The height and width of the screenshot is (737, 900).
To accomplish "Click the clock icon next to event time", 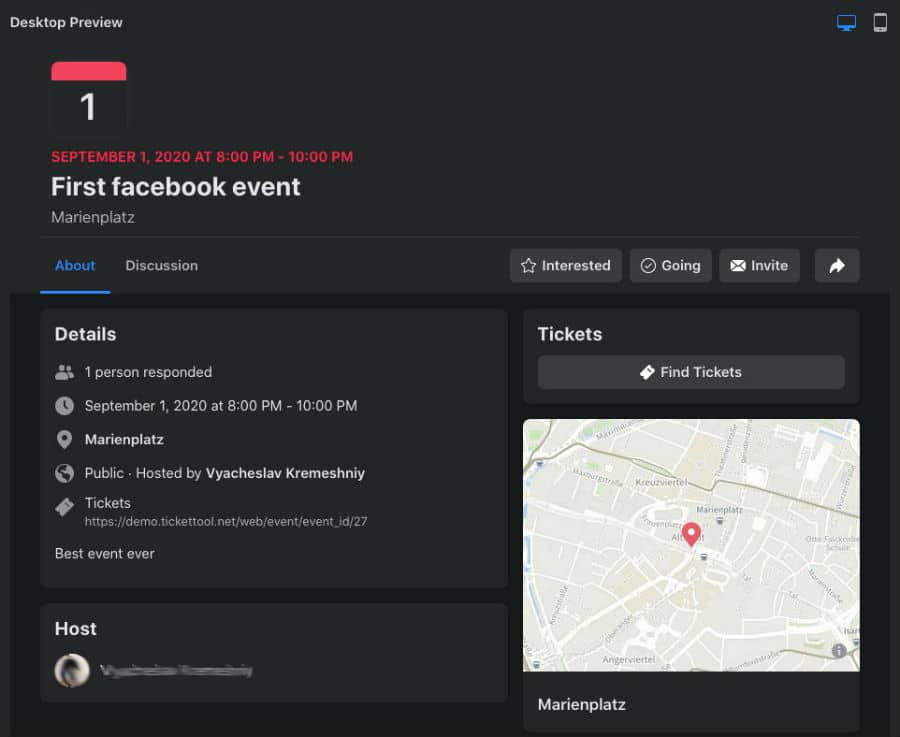I will click(x=64, y=406).
